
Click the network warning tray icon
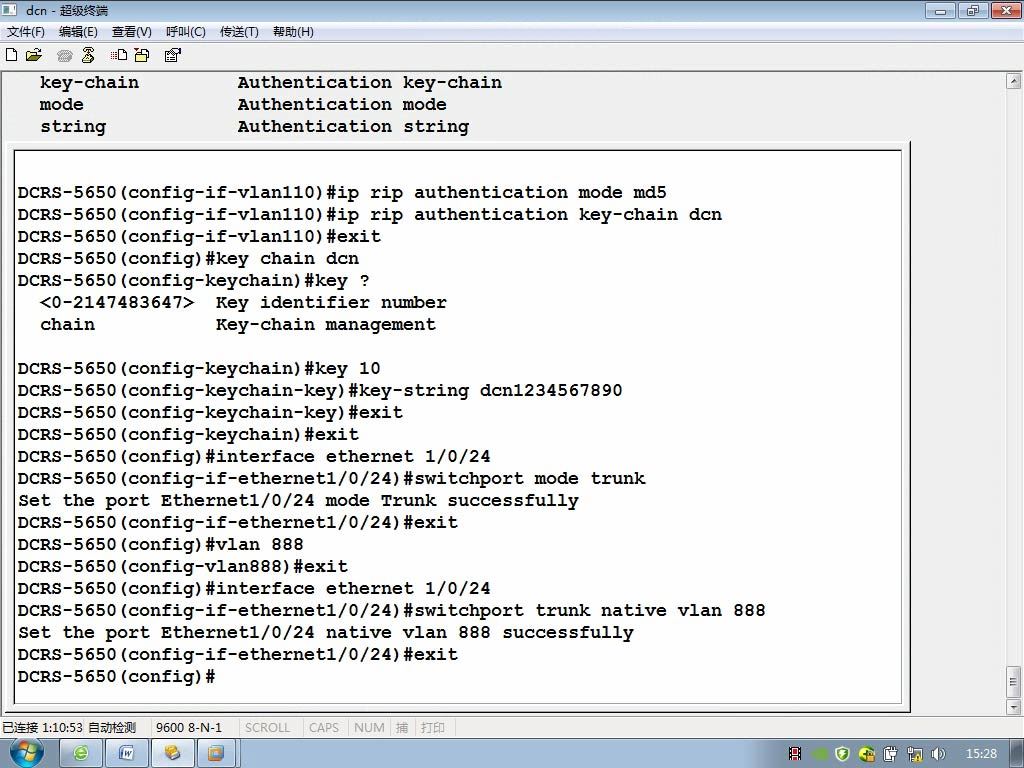coord(914,754)
